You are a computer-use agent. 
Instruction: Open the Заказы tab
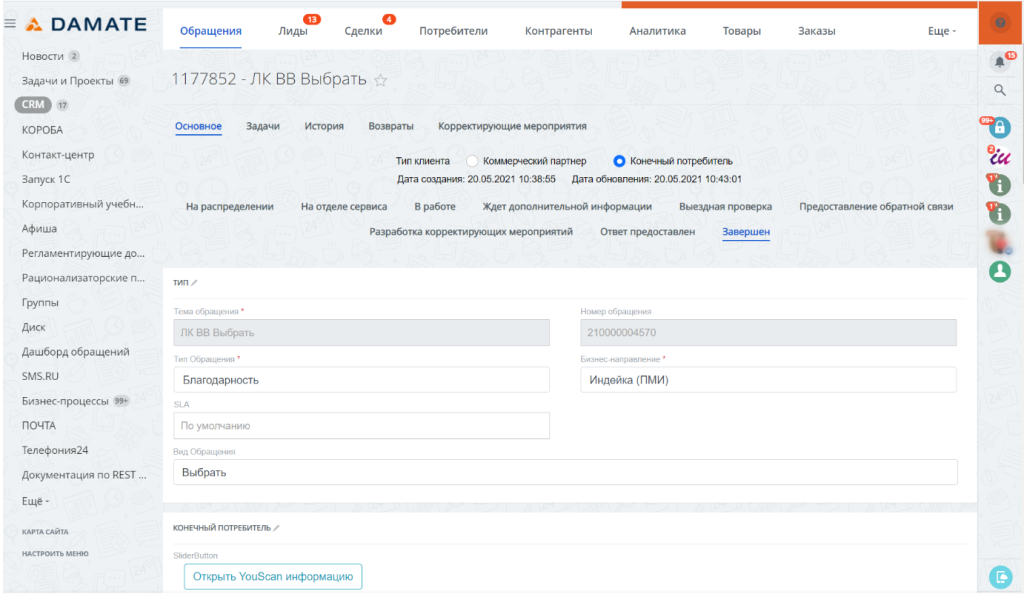click(816, 31)
